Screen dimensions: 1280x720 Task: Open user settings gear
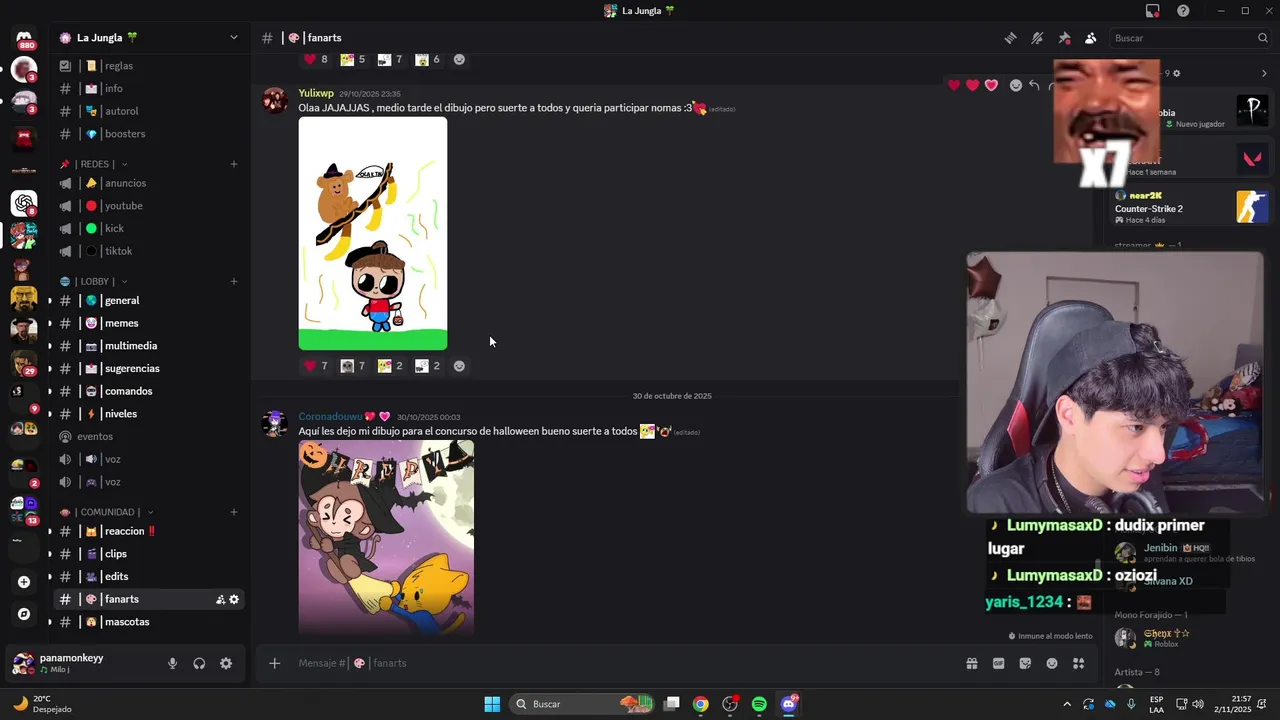(x=226, y=663)
